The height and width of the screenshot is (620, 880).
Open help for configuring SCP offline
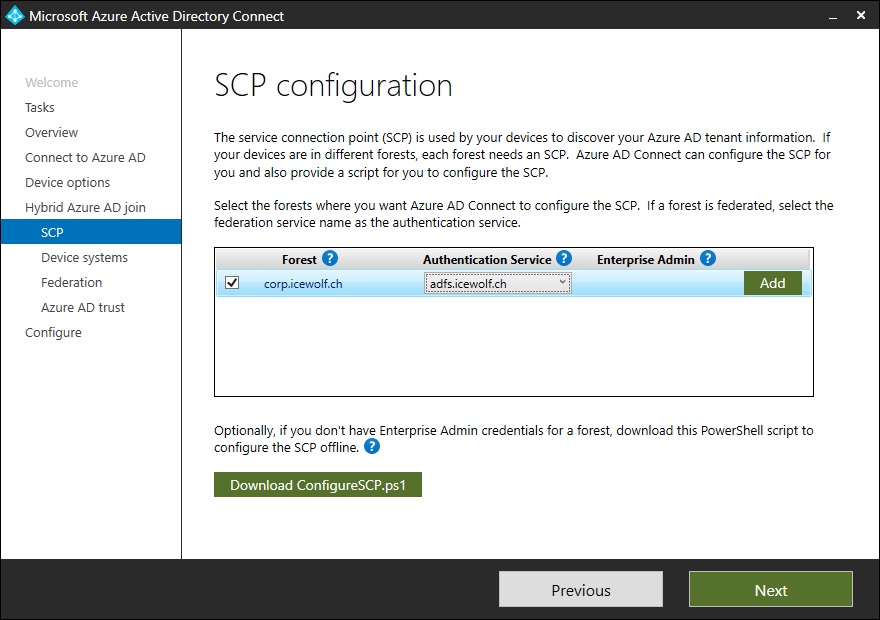[372, 447]
